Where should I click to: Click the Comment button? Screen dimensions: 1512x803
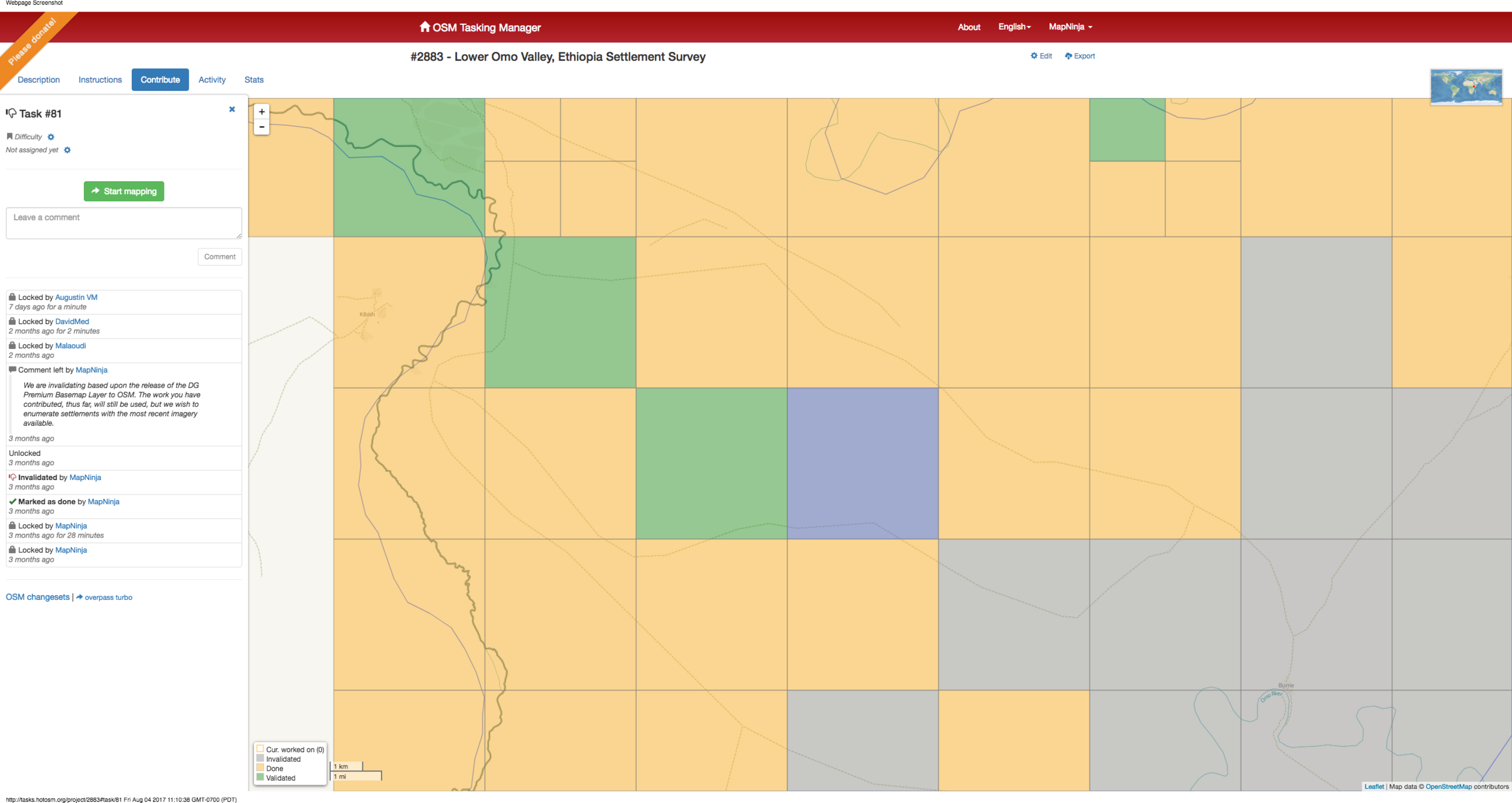(220, 257)
